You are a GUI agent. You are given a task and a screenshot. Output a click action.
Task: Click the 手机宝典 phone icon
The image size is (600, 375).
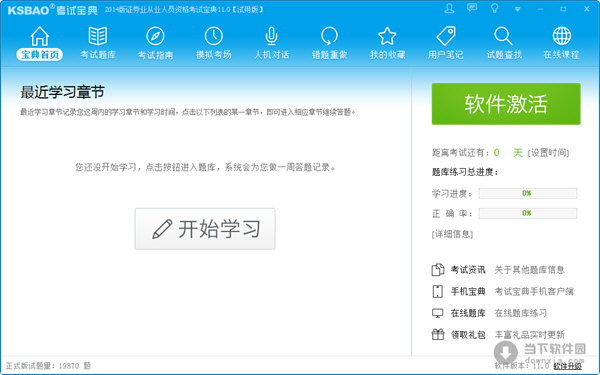pos(438,291)
